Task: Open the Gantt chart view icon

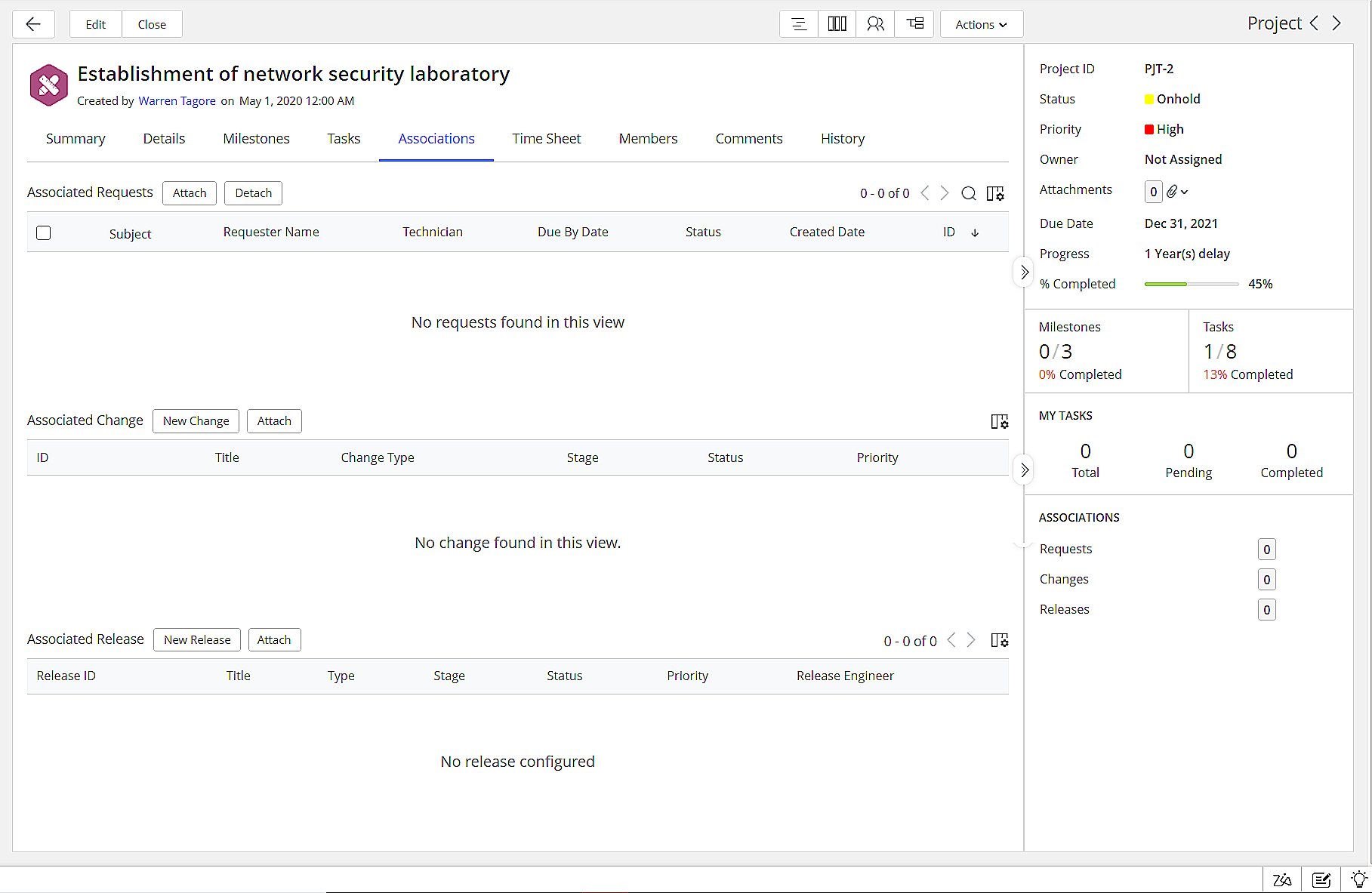Action: [x=914, y=24]
